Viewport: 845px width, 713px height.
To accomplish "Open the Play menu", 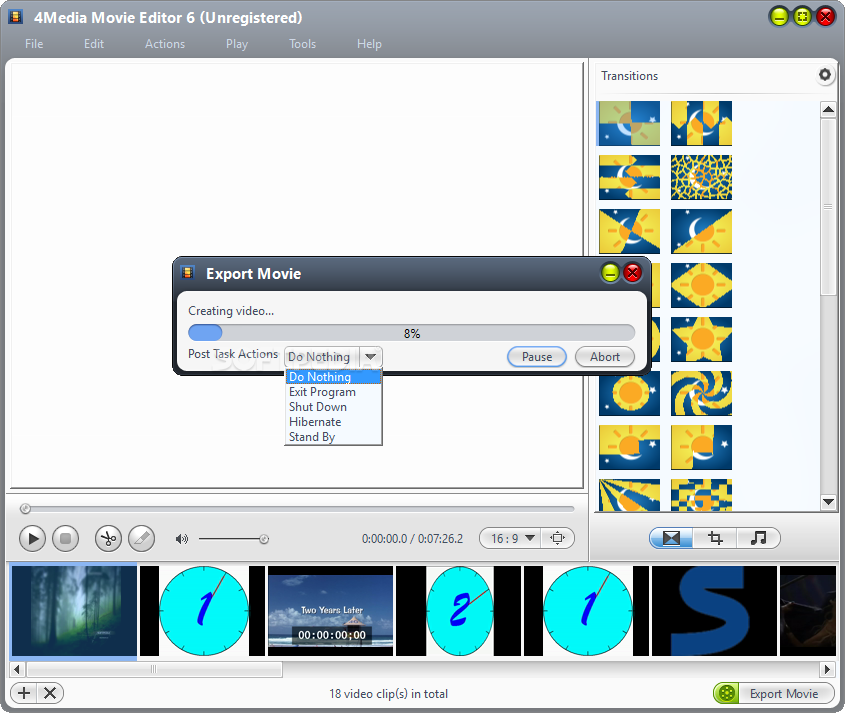I will tap(237, 44).
